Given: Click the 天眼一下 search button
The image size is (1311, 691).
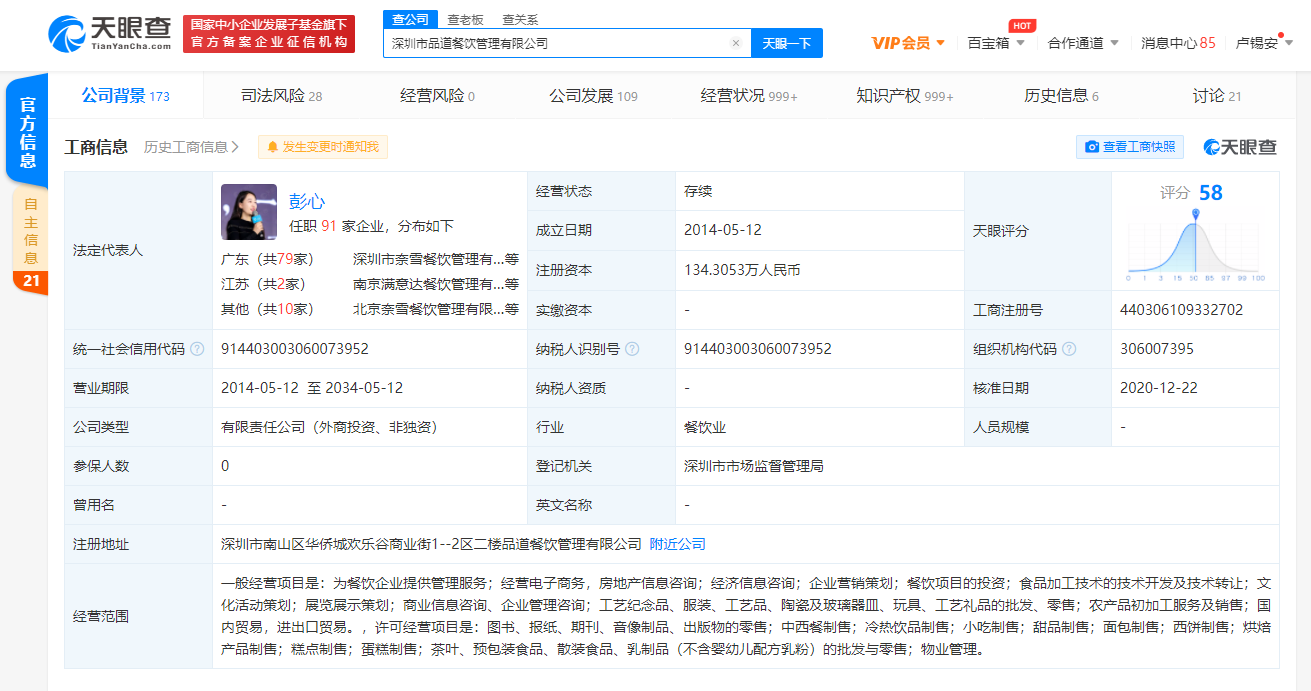Looking at the screenshot, I should click(x=787, y=43).
